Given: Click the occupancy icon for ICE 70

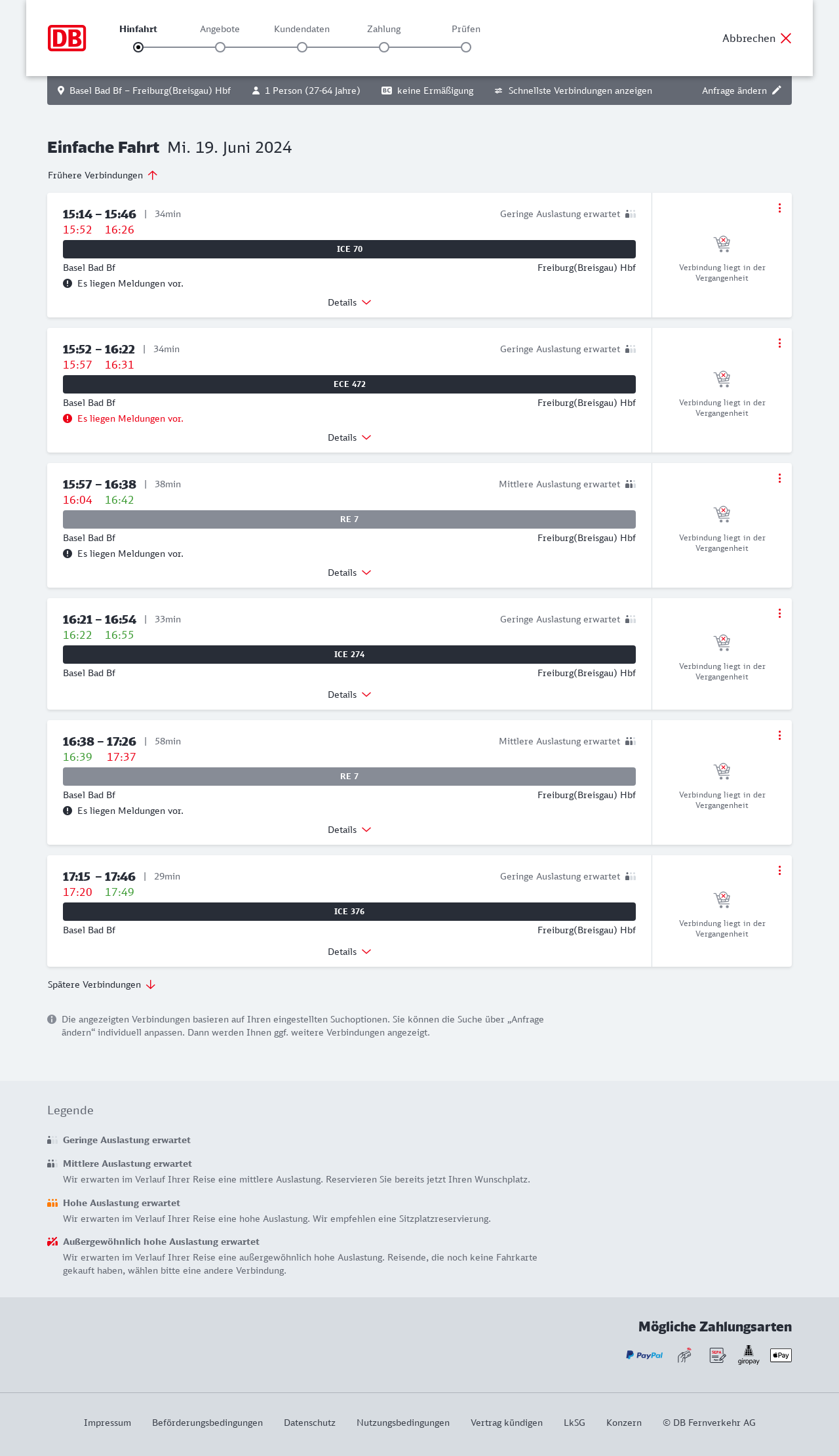Looking at the screenshot, I should 631,214.
